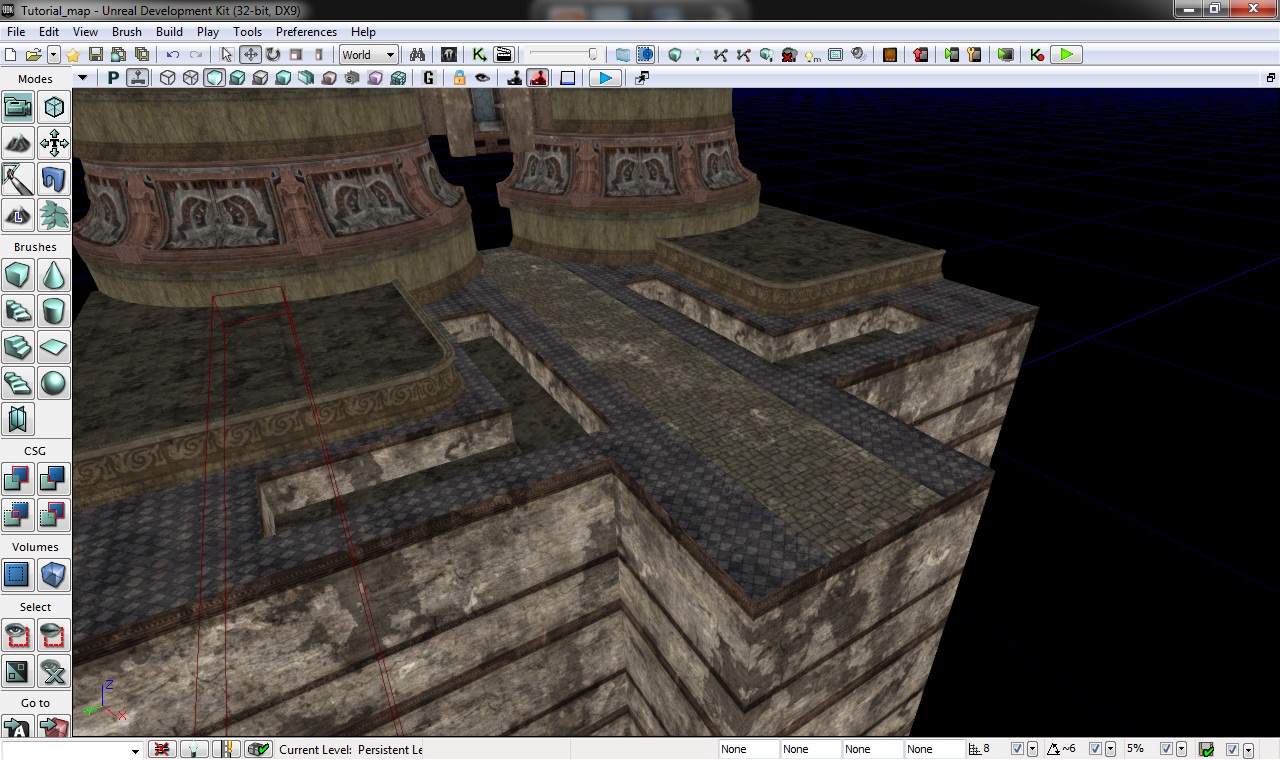Activate Geometry mode in Modes panel
1280x760 pixels.
pyautogui.click(x=54, y=107)
